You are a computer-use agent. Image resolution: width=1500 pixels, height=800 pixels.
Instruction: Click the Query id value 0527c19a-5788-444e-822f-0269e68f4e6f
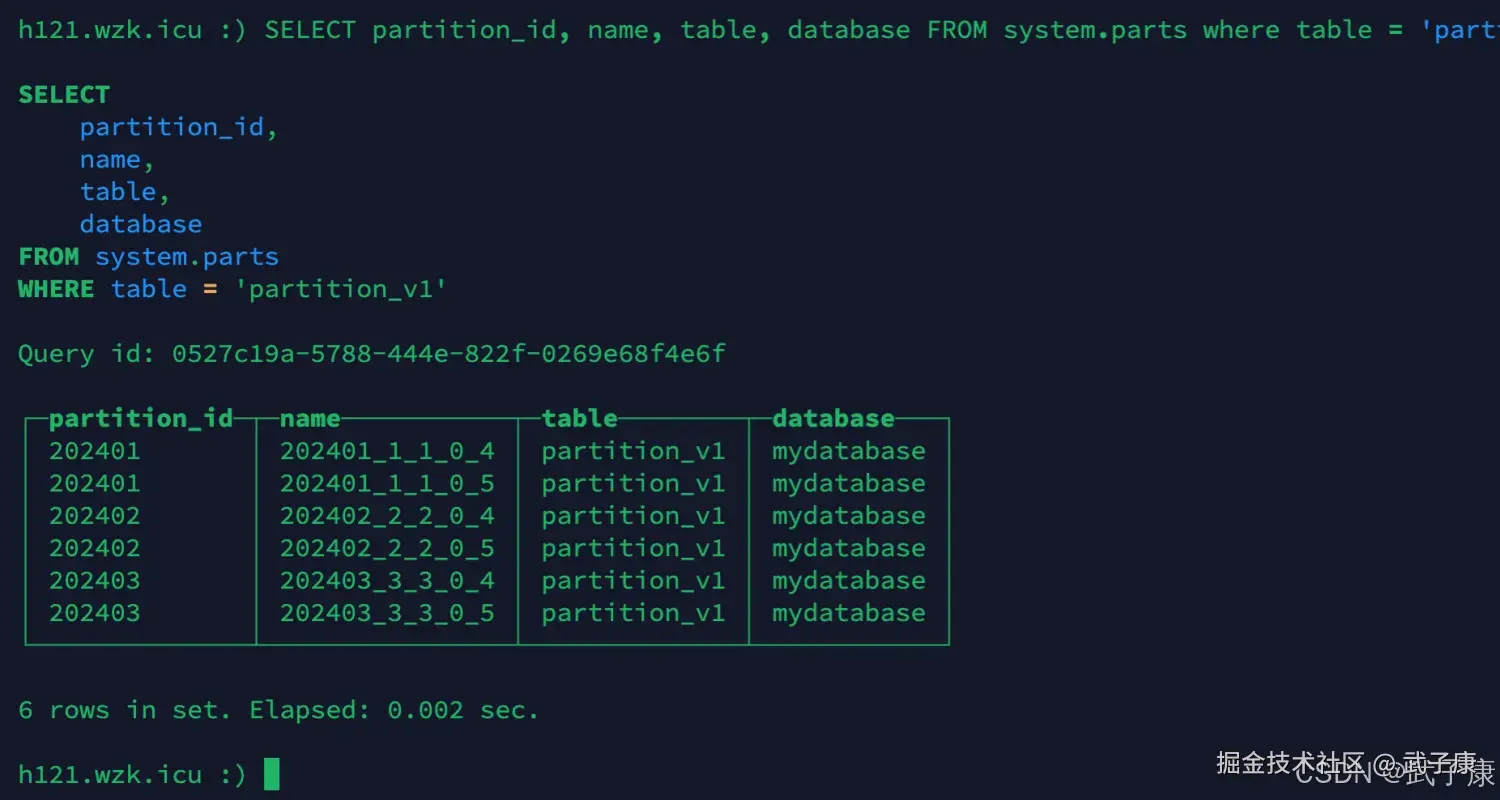(x=448, y=354)
